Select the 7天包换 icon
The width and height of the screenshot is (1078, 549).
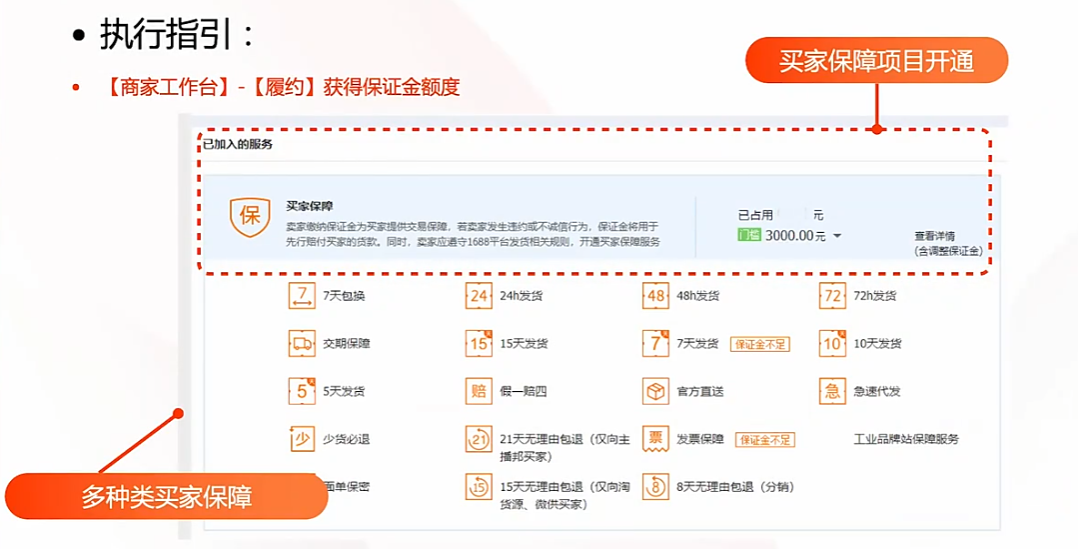pyautogui.click(x=301, y=296)
